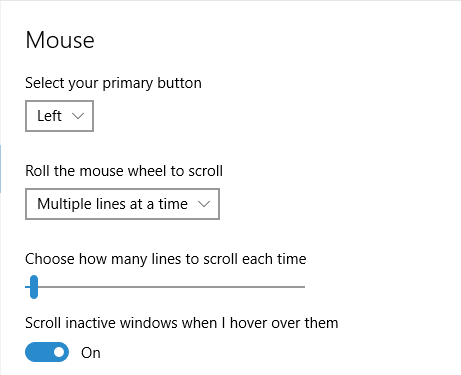Click the blue selection bar at the left edge
461x375 pixels.
0,169
